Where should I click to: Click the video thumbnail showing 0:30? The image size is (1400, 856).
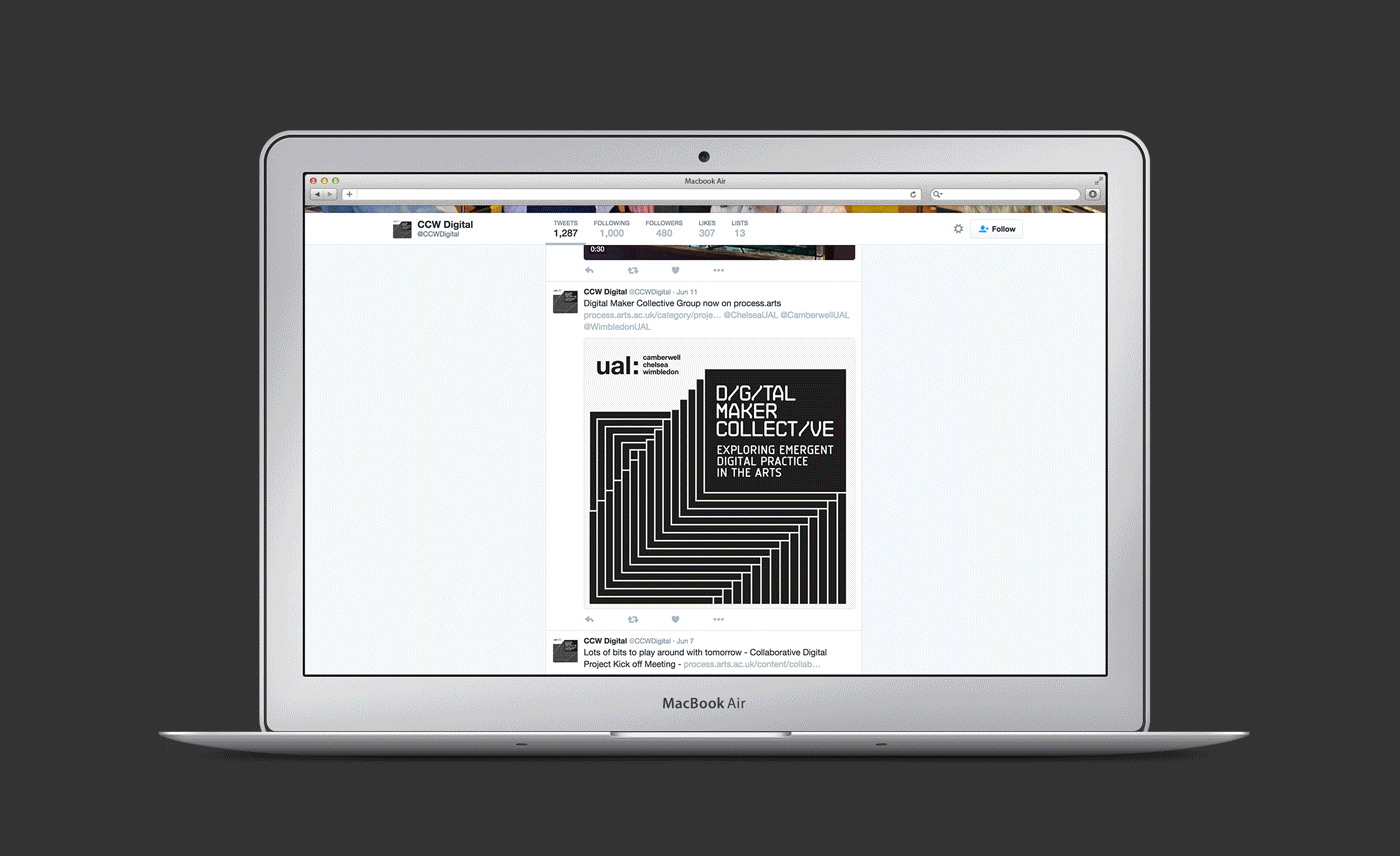pyautogui.click(x=719, y=252)
